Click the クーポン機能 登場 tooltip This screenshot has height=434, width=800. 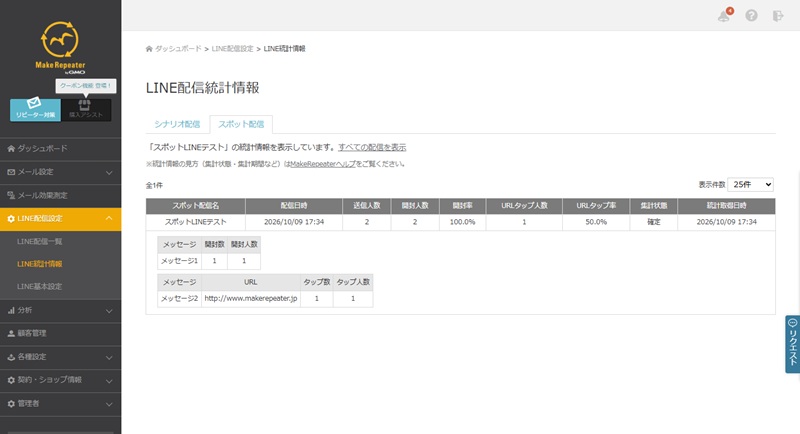click(86, 86)
